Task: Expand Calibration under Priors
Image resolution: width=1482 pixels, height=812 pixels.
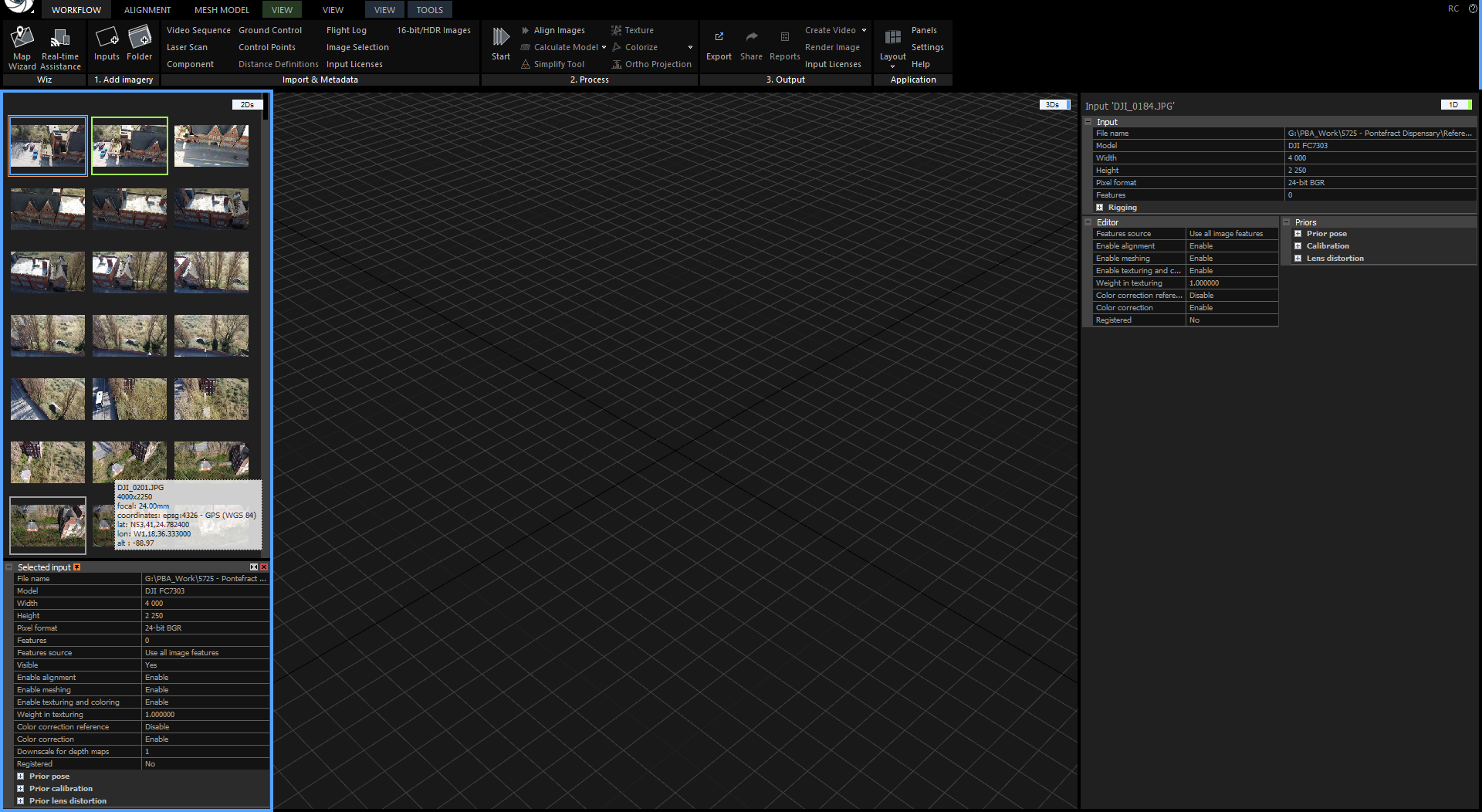Action: [1298, 246]
